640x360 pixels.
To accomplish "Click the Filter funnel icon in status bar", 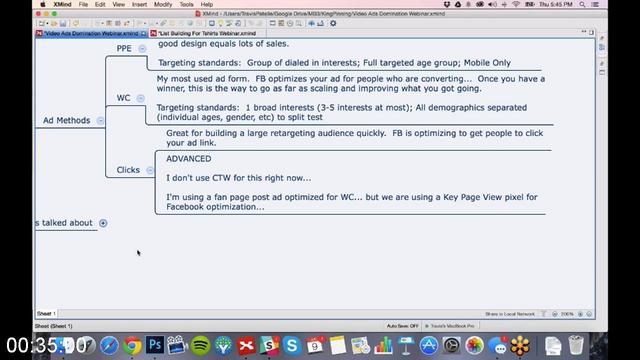I will tap(544, 314).
